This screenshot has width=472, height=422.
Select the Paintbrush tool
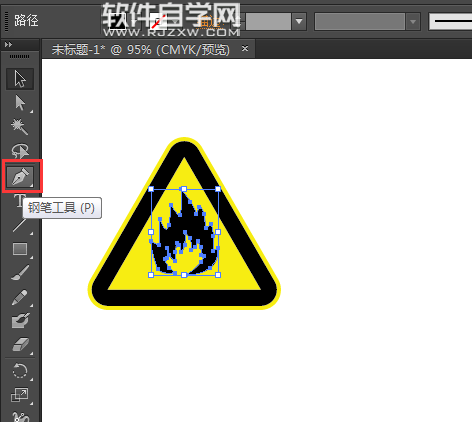pyautogui.click(x=20, y=273)
